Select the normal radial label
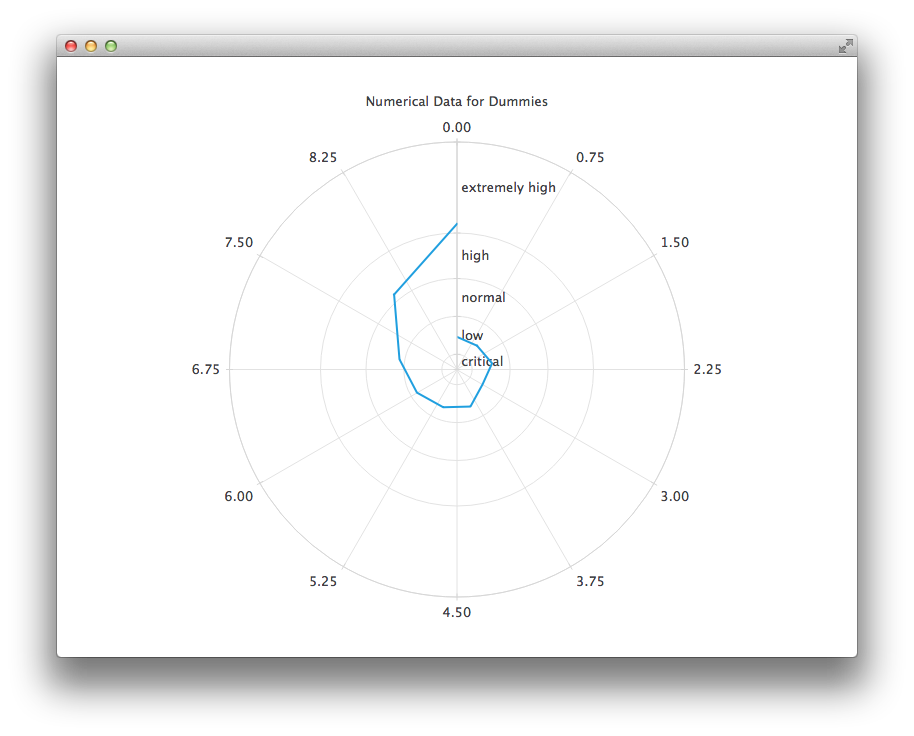 [483, 297]
